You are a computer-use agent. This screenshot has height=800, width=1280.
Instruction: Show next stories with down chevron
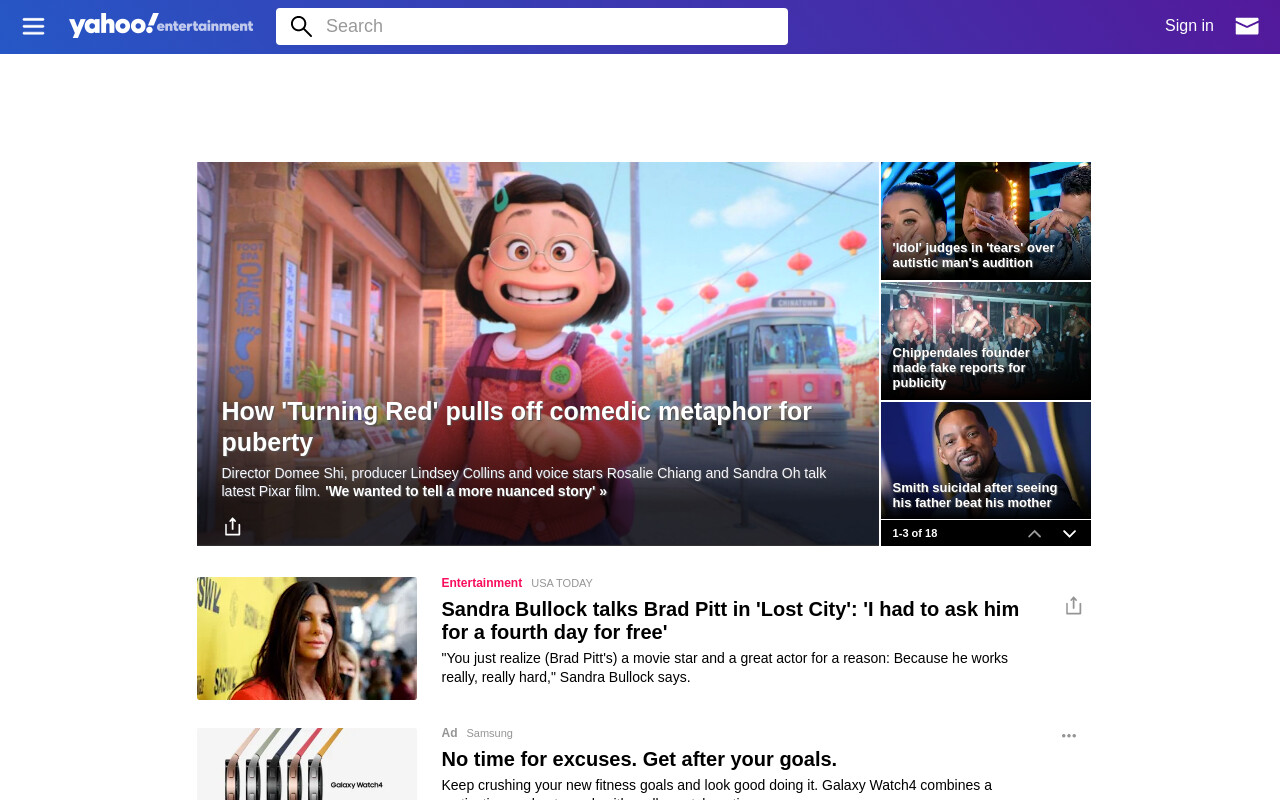coord(1069,534)
